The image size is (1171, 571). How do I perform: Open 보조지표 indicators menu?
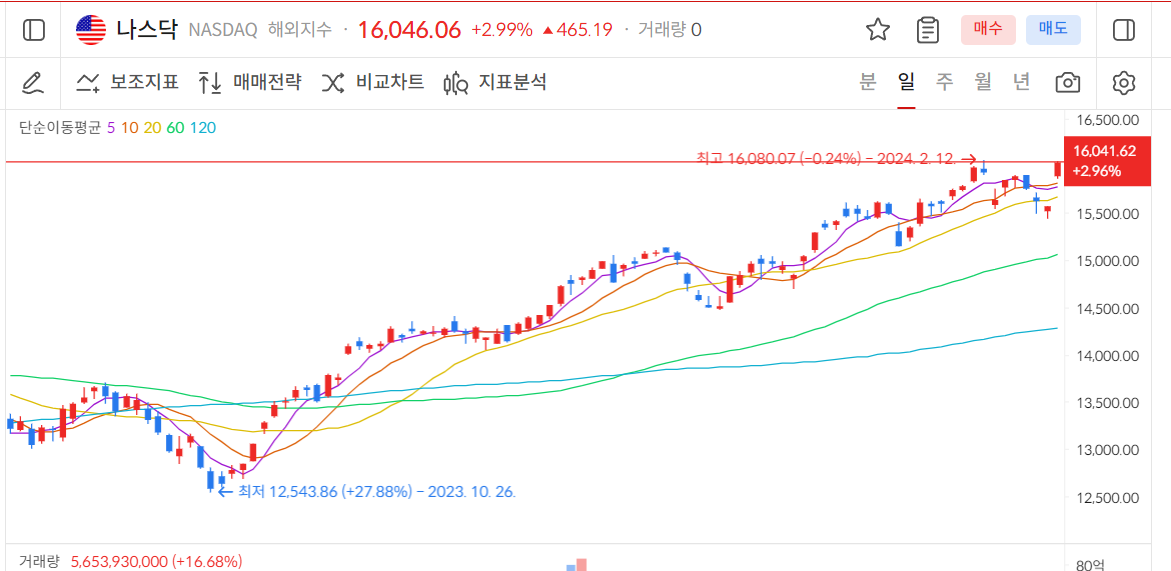click(128, 82)
